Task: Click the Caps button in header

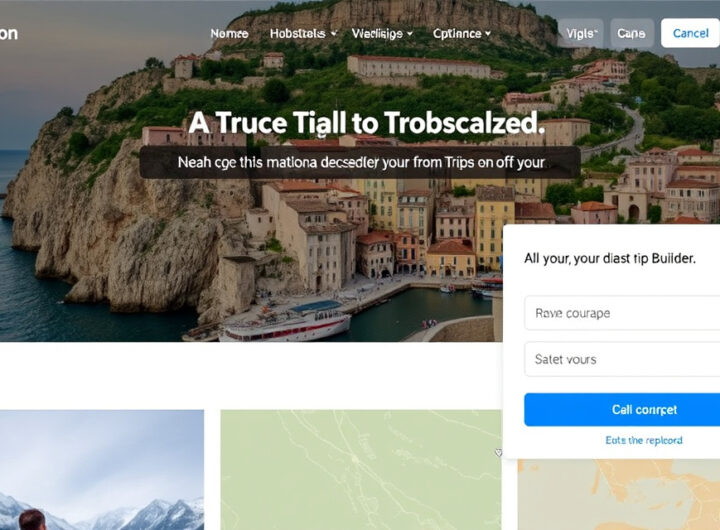Action: click(631, 33)
